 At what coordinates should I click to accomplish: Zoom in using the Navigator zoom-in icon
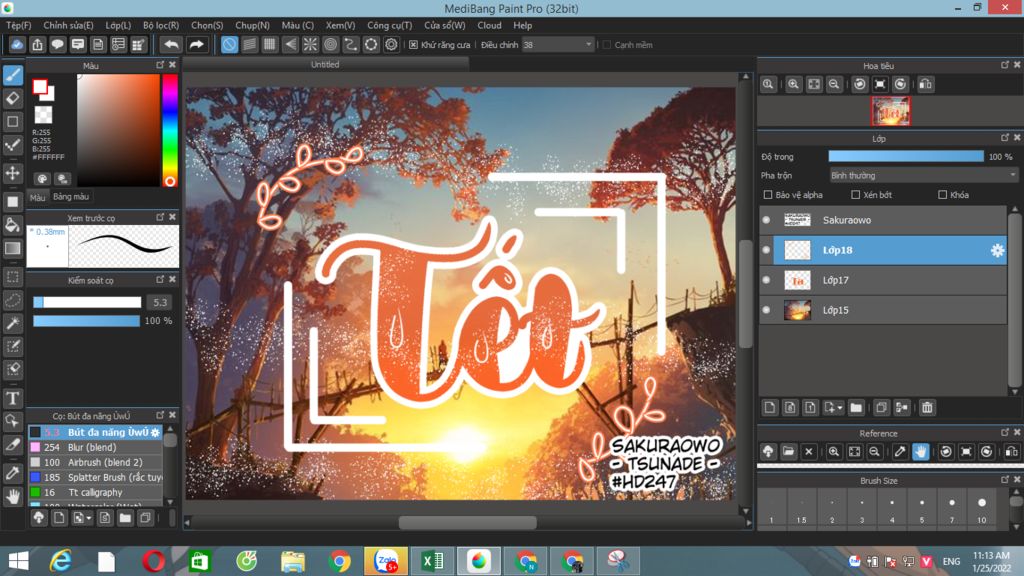793,84
